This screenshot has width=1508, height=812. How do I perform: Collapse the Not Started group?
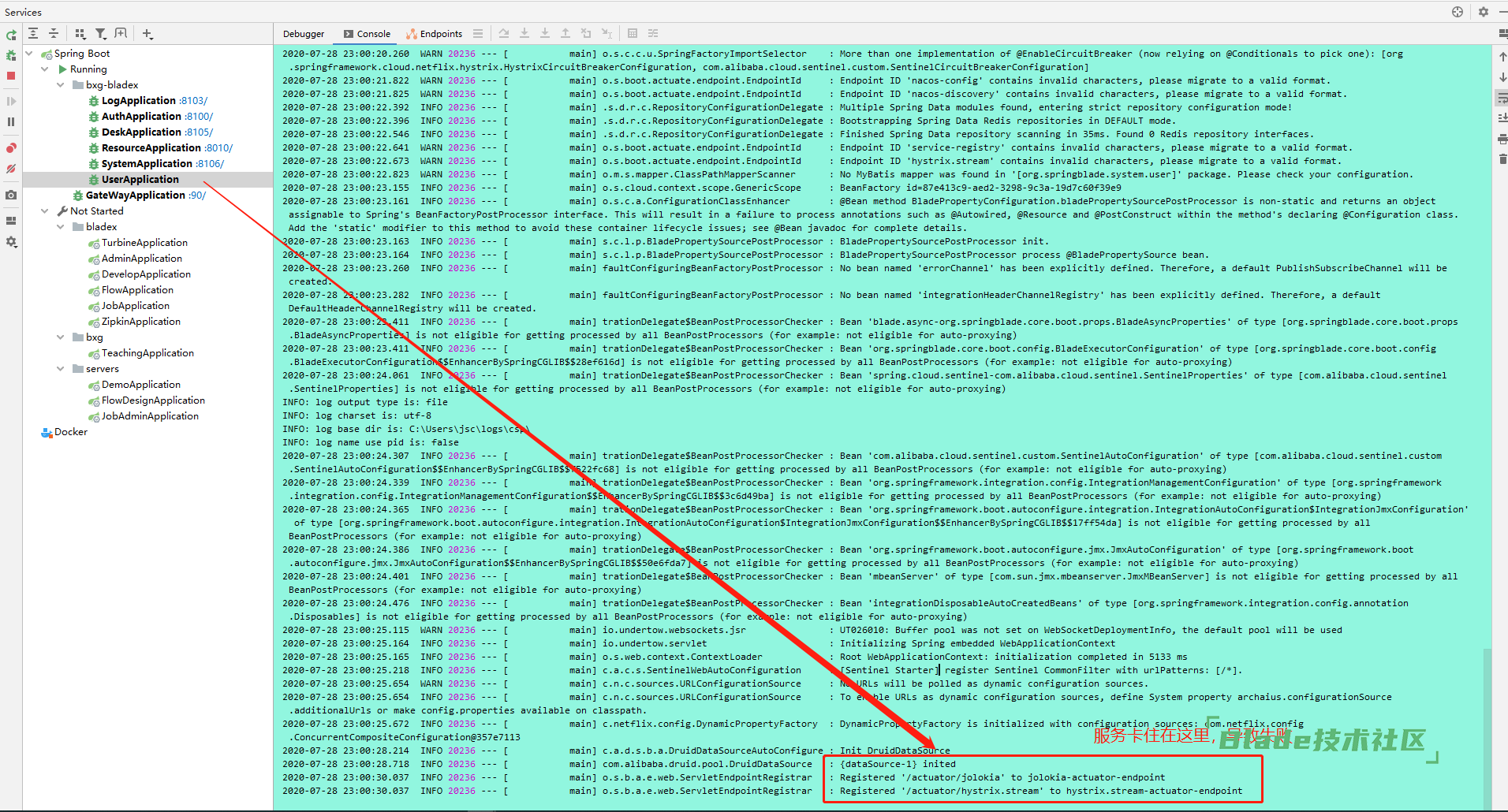45,211
